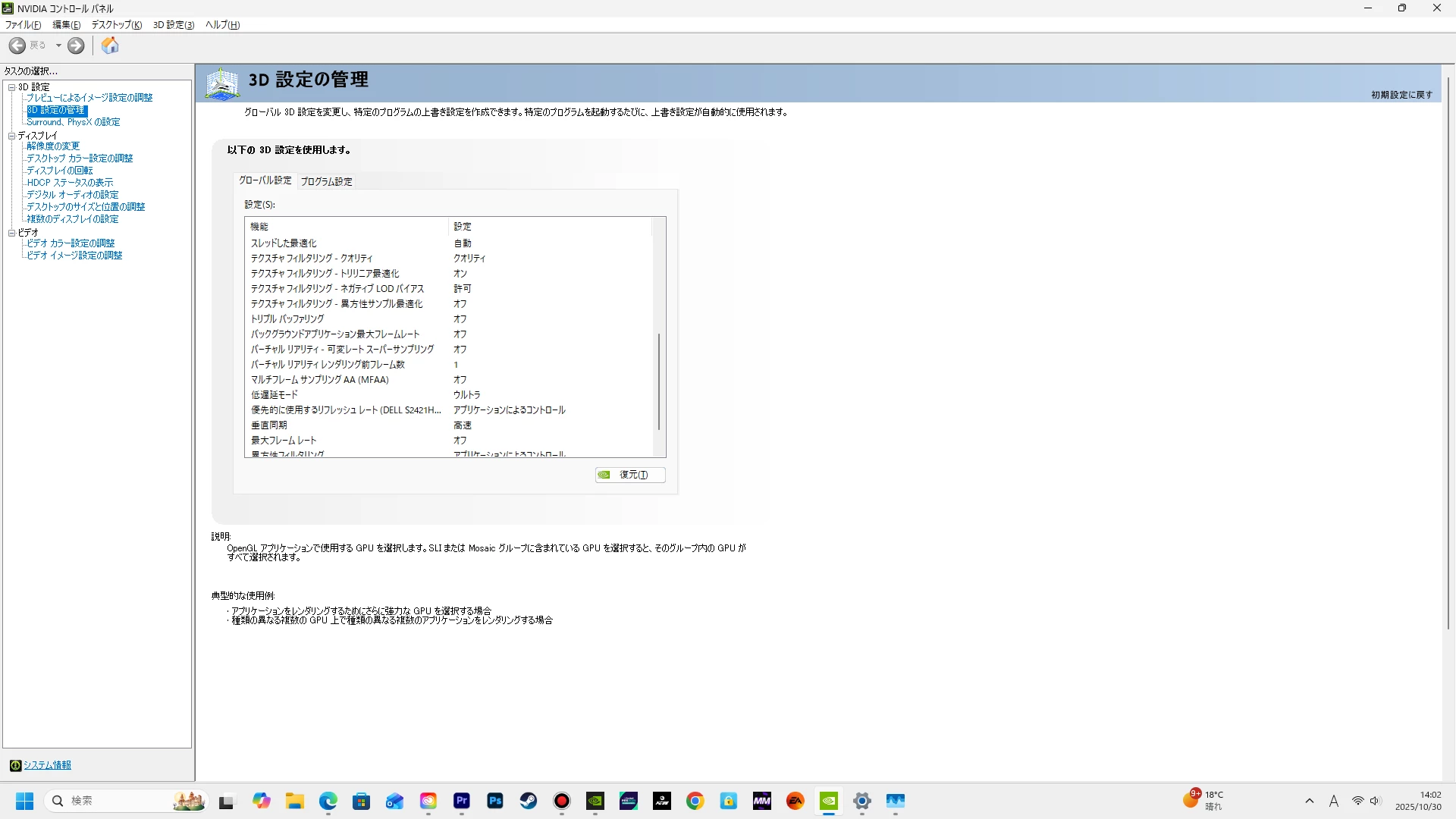Open システム情報 link at bottom left

click(47, 765)
